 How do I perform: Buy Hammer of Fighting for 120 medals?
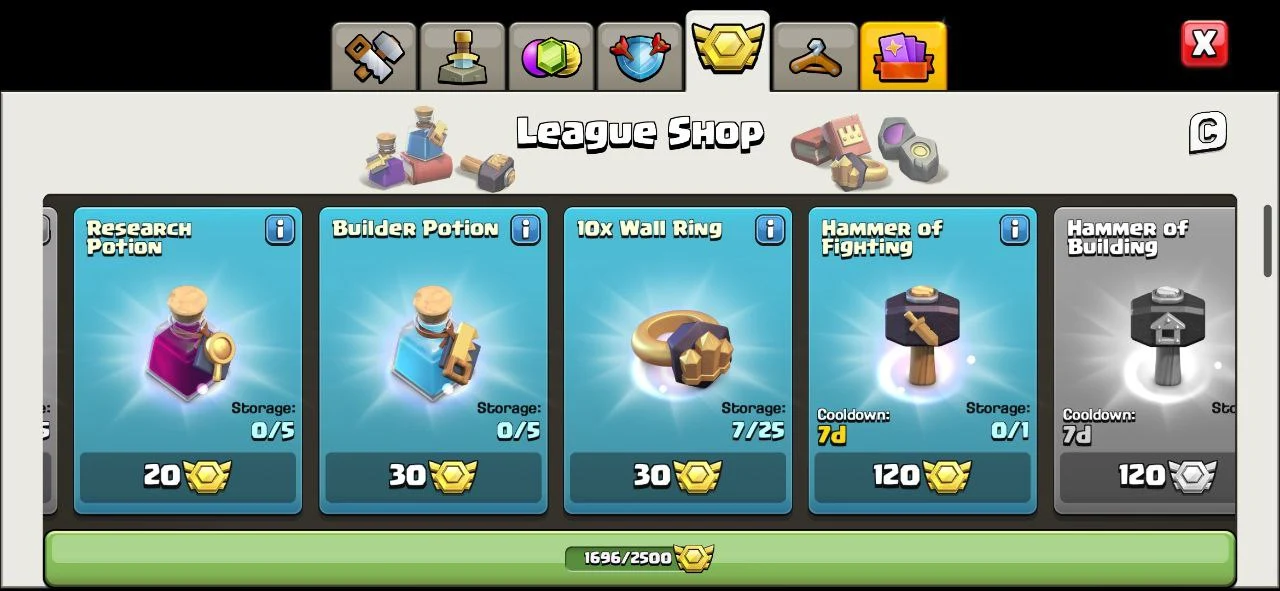pyautogui.click(x=923, y=476)
